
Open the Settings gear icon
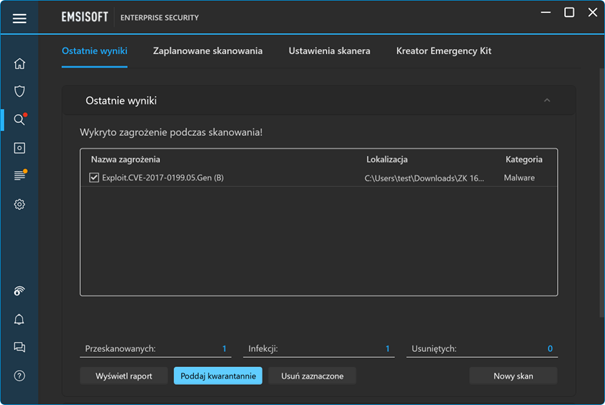tap(19, 204)
